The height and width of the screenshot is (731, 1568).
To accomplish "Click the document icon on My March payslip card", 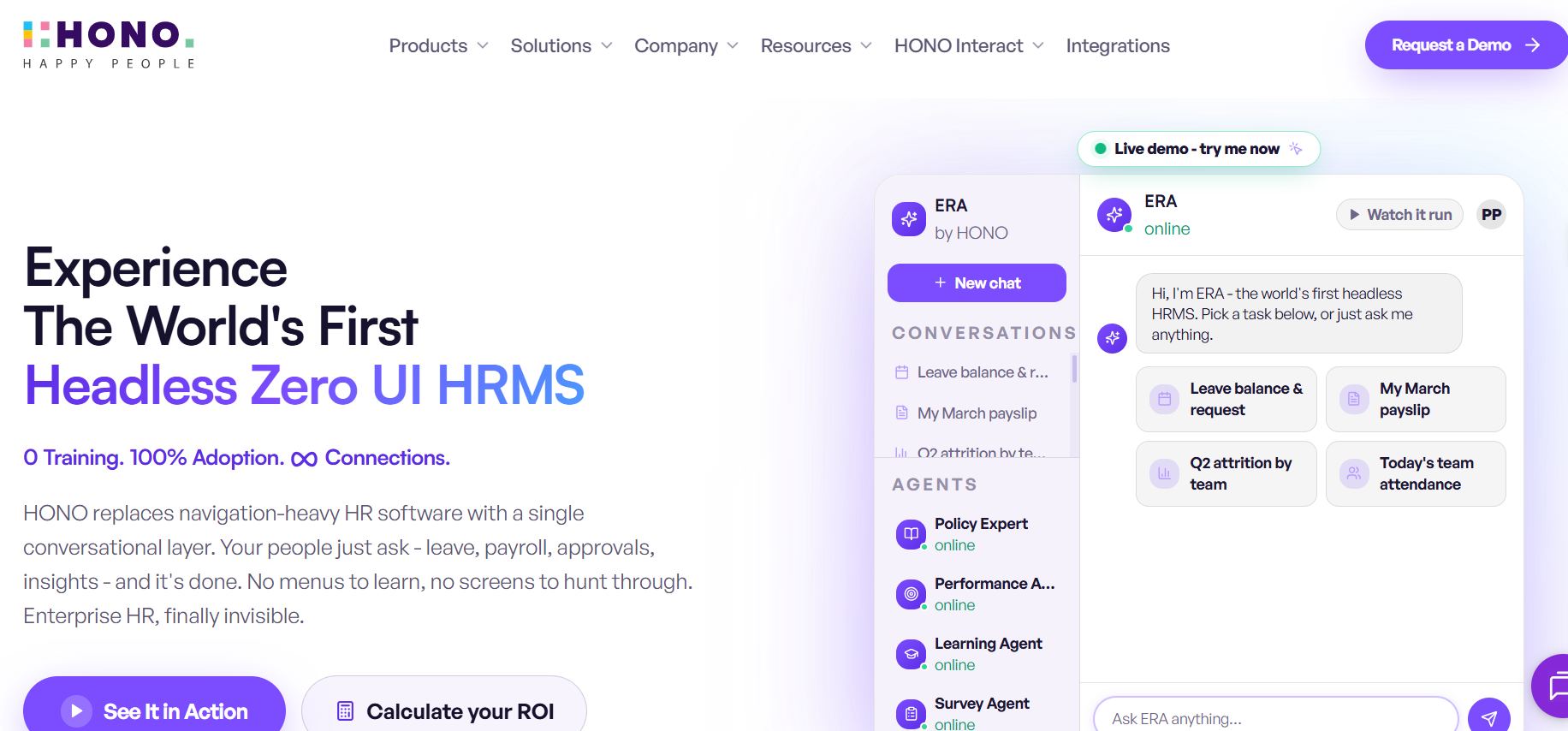I will click(1354, 399).
